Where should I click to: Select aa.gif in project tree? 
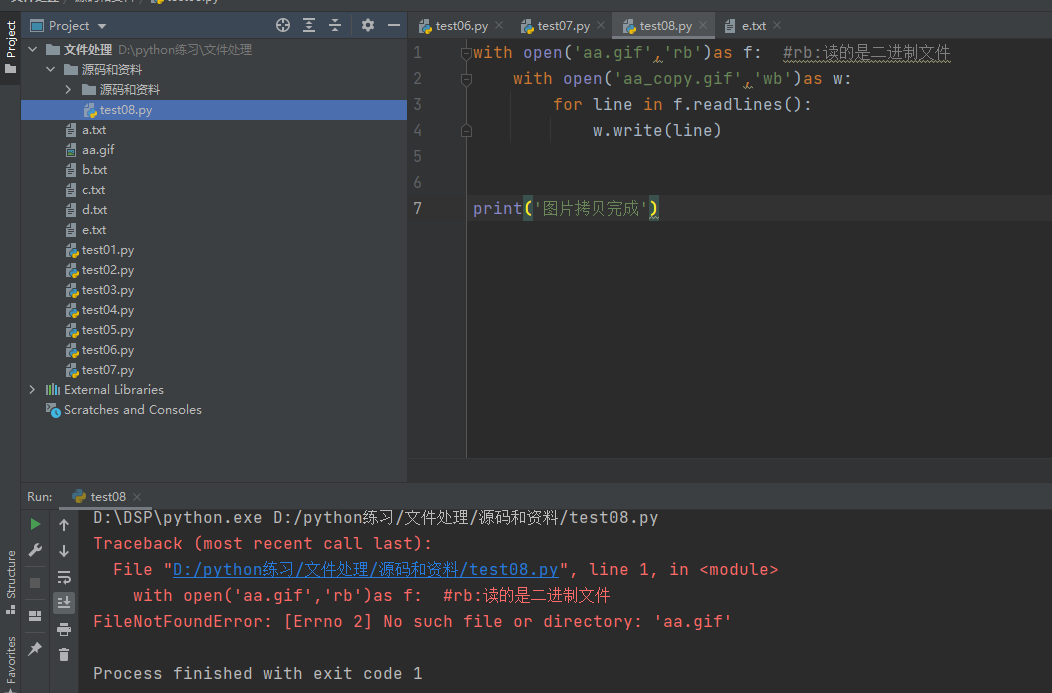[98, 150]
